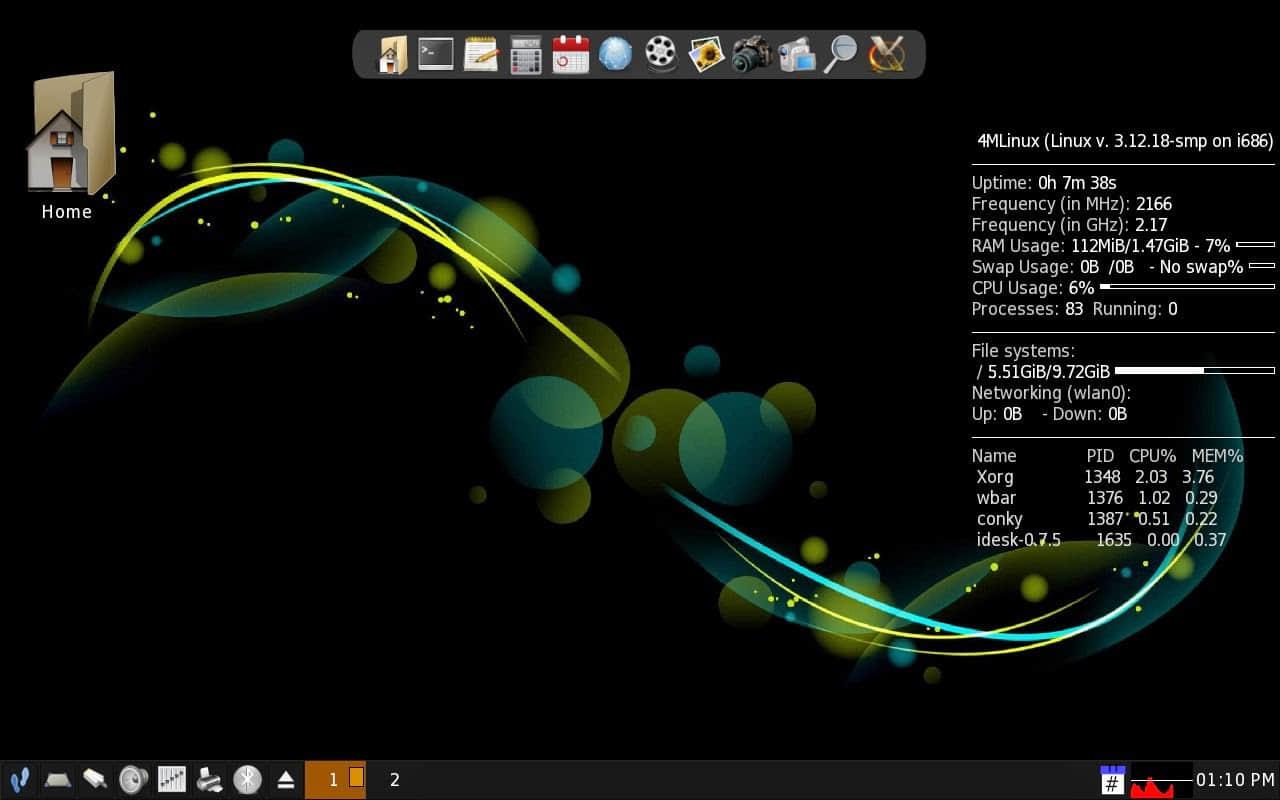Open the home folder icon in dock
Screen dimensions: 1280x800
pyautogui.click(x=392, y=54)
